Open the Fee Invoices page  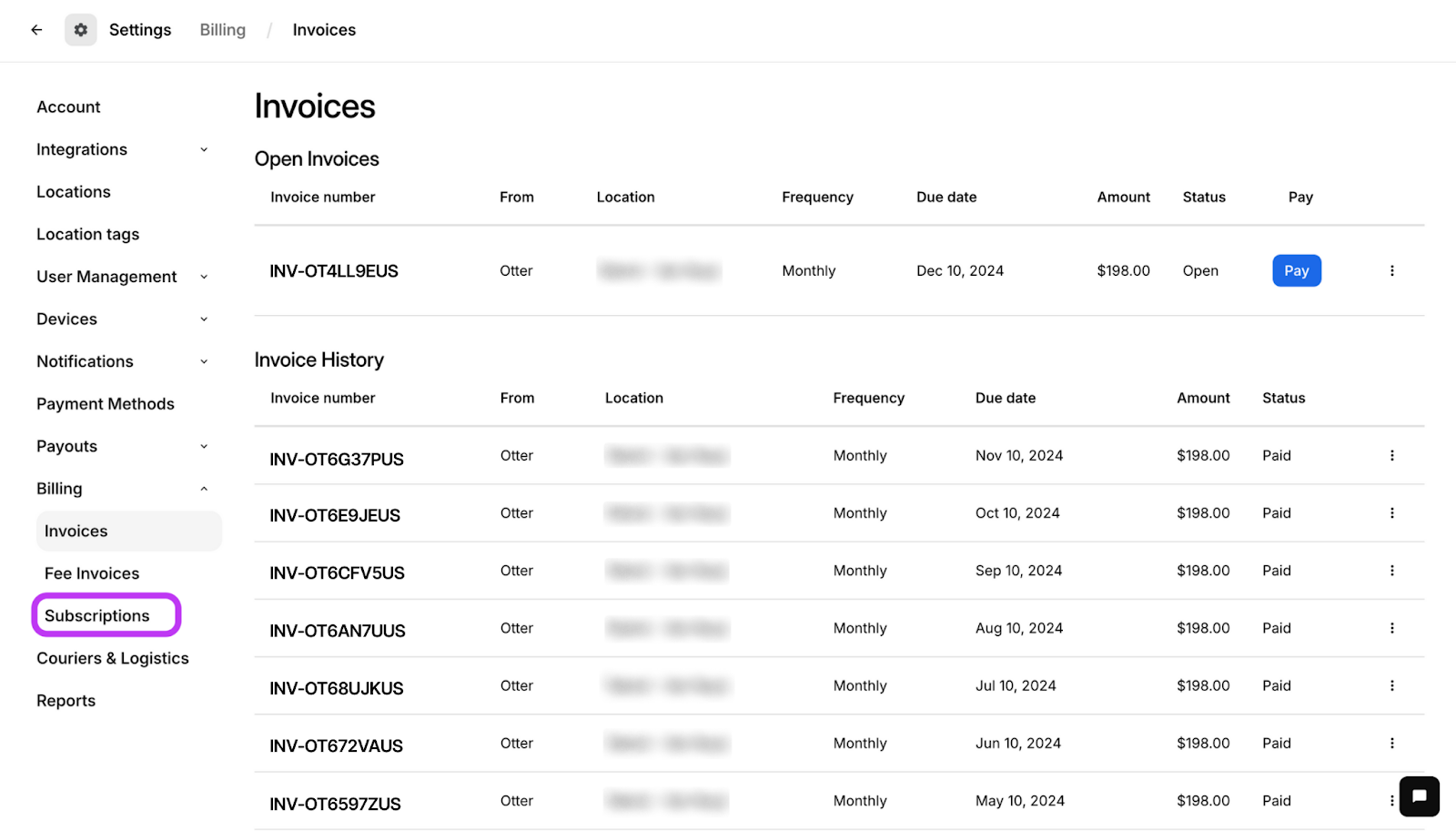click(91, 573)
